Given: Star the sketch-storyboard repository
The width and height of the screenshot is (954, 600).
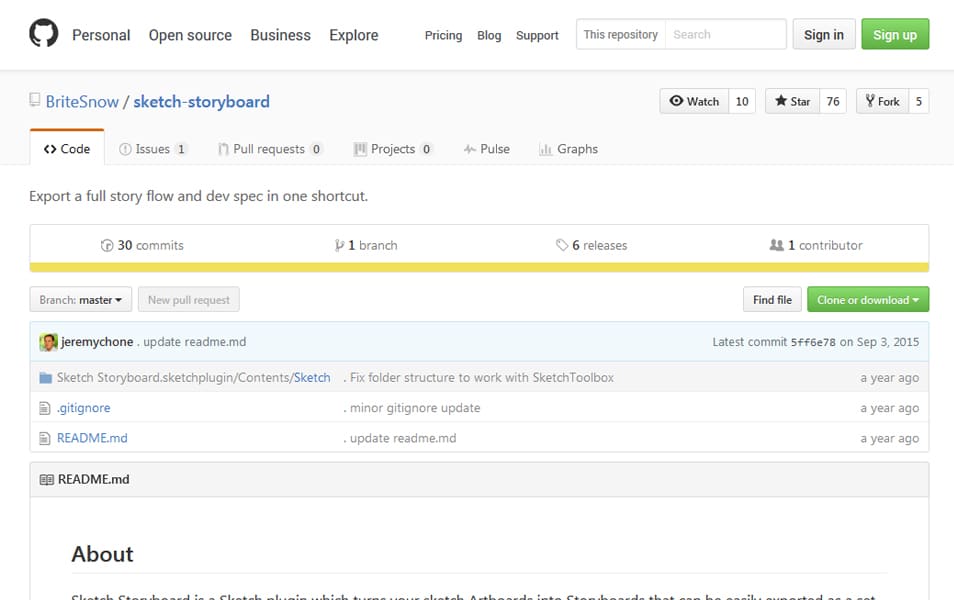Looking at the screenshot, I should (792, 101).
